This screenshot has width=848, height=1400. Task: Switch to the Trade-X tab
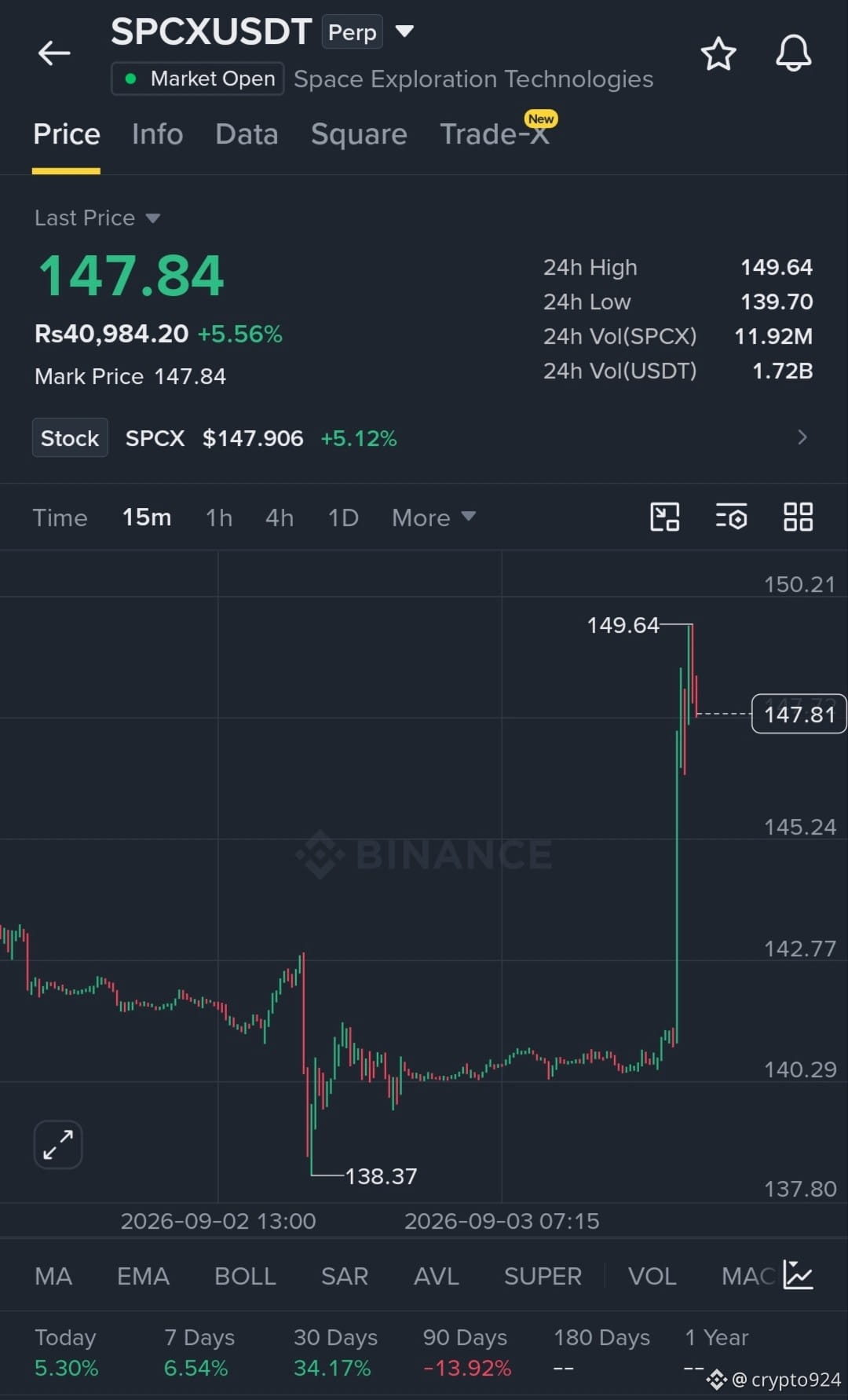click(495, 134)
